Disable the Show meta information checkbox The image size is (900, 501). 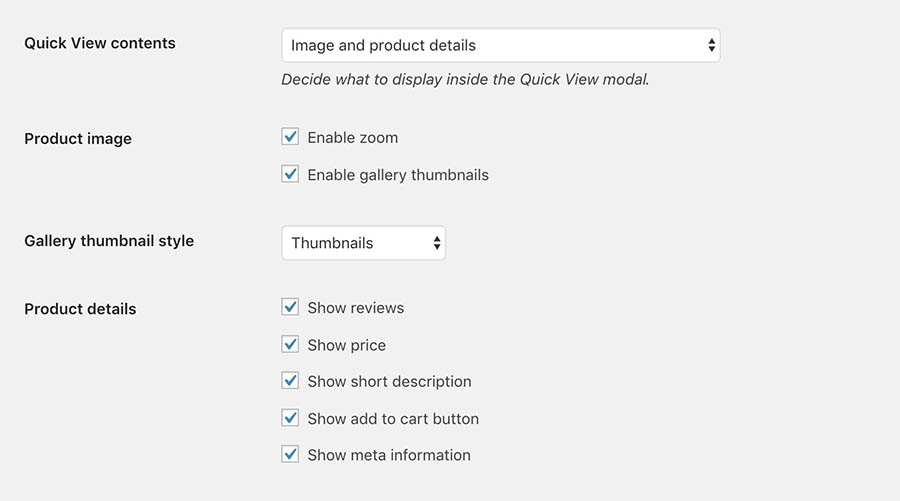point(290,455)
